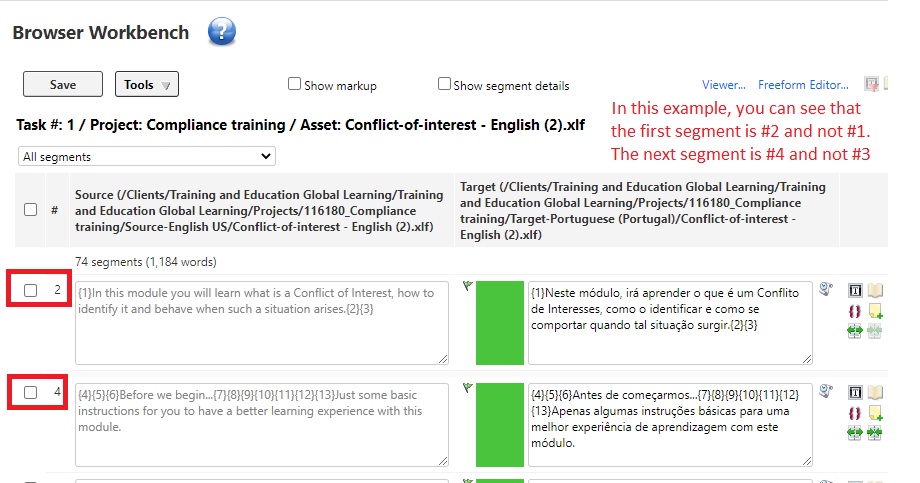Open the Freeform Editor link

pyautogui.click(x=803, y=85)
